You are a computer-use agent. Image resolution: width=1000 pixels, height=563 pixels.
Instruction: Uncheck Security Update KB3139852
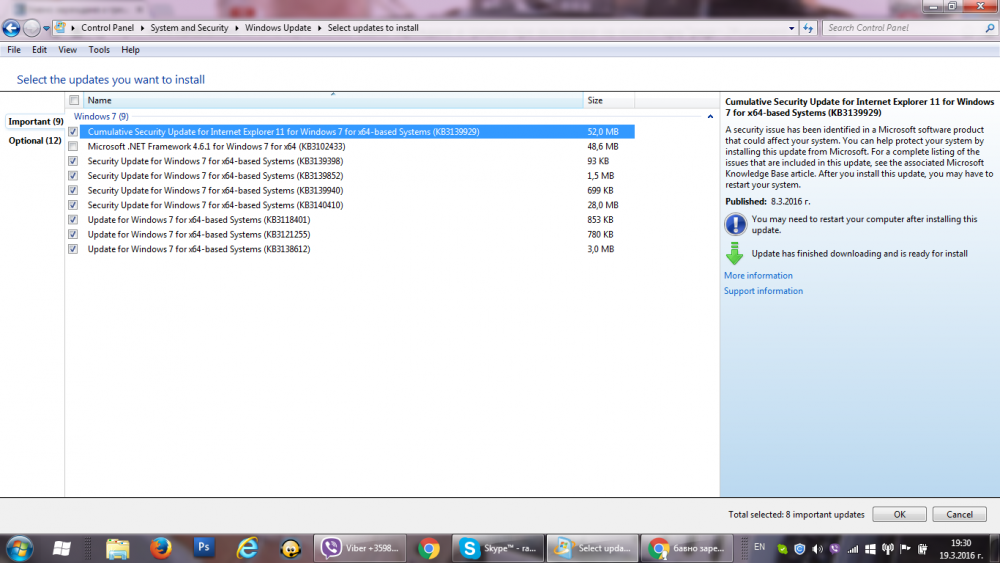coord(73,175)
